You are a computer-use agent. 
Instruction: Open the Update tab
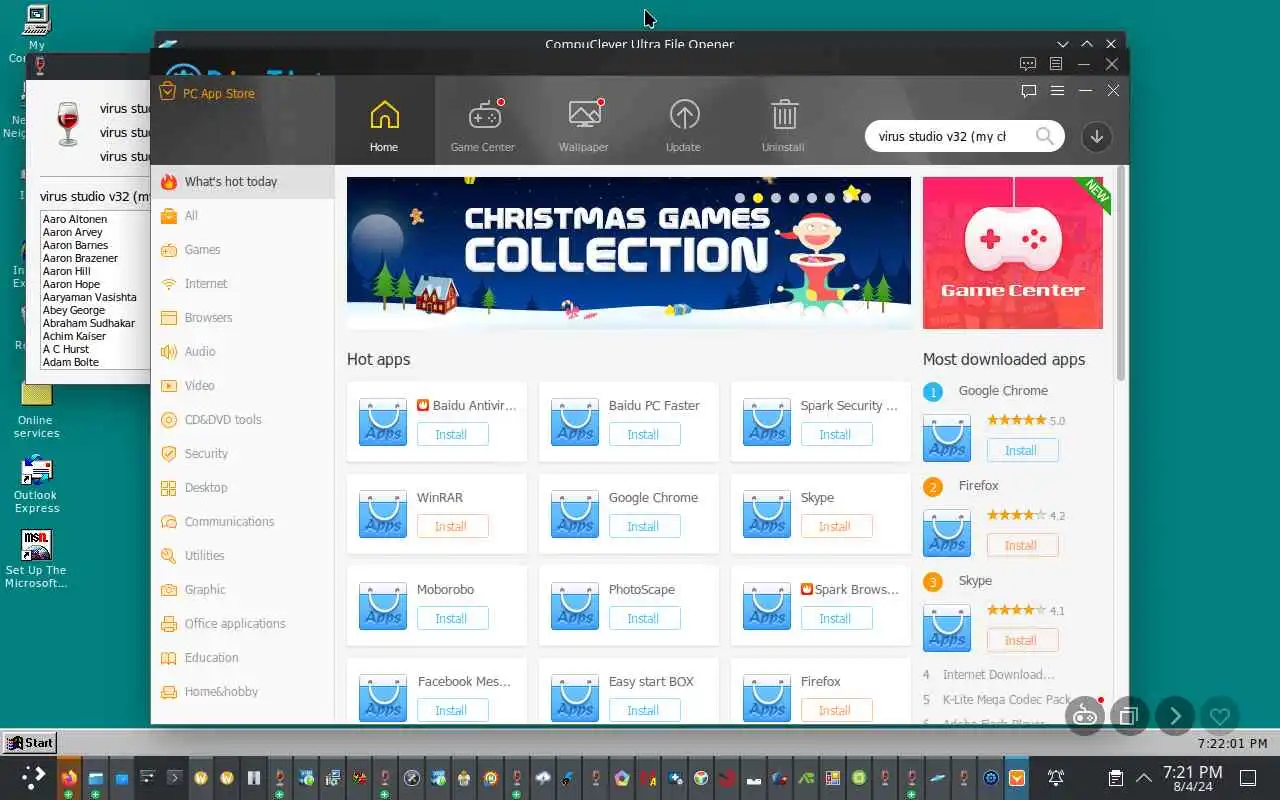[x=684, y=126]
